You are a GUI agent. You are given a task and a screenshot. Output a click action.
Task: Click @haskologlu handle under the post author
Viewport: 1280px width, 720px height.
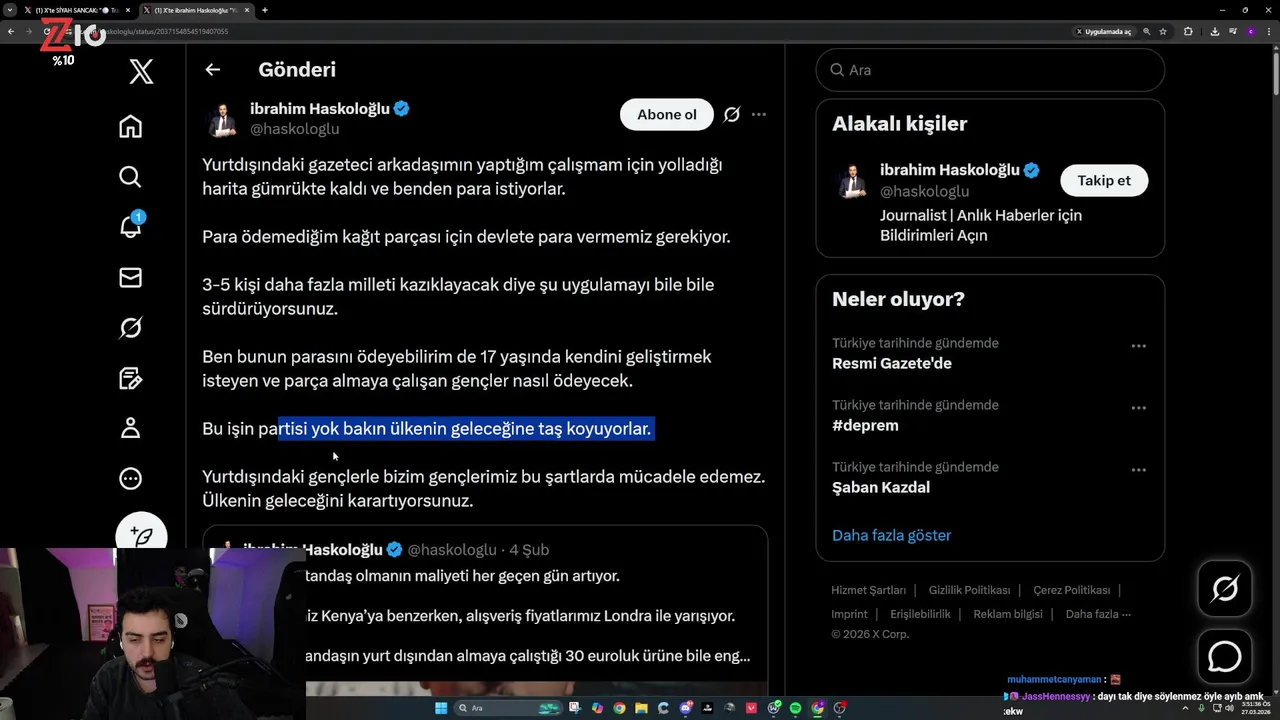tap(294, 129)
